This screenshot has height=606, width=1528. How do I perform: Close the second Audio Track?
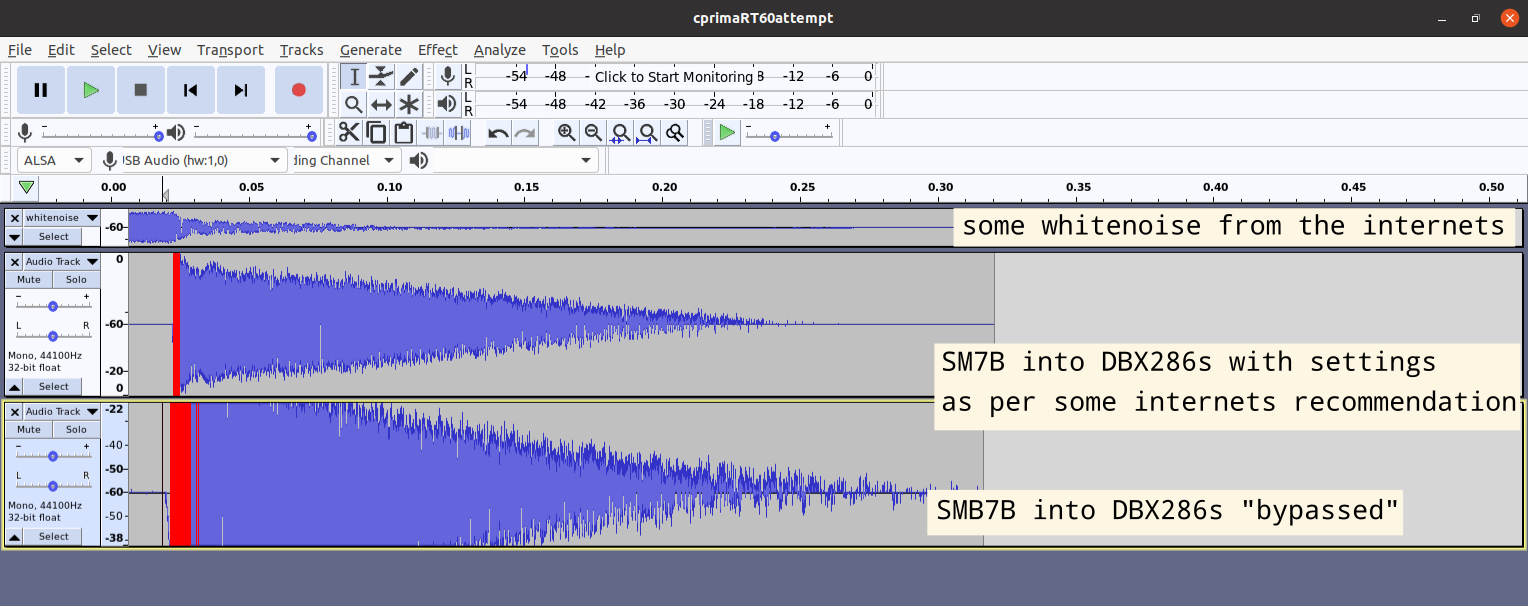(14, 261)
